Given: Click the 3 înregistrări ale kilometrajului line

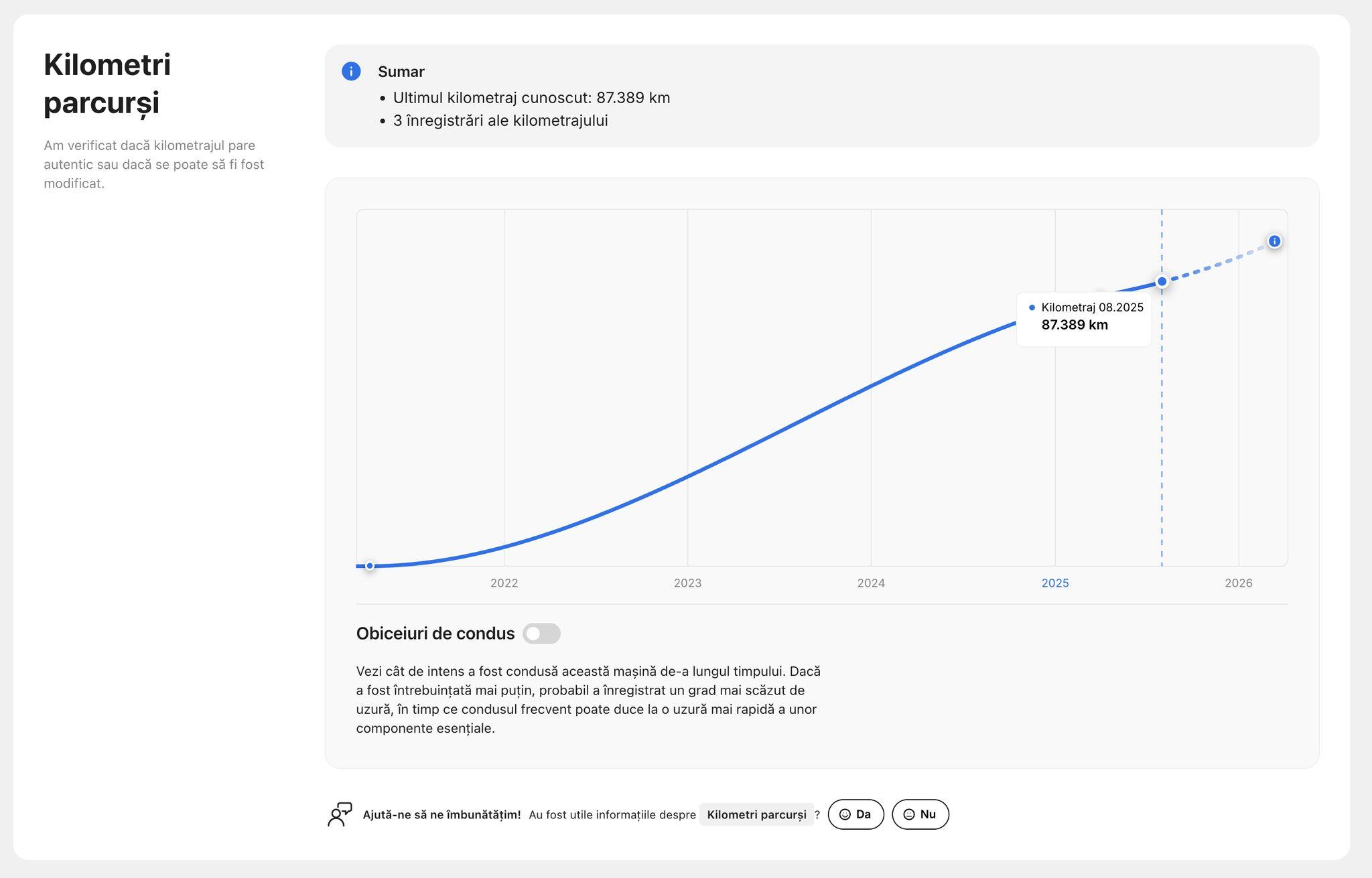Looking at the screenshot, I should tap(500, 121).
